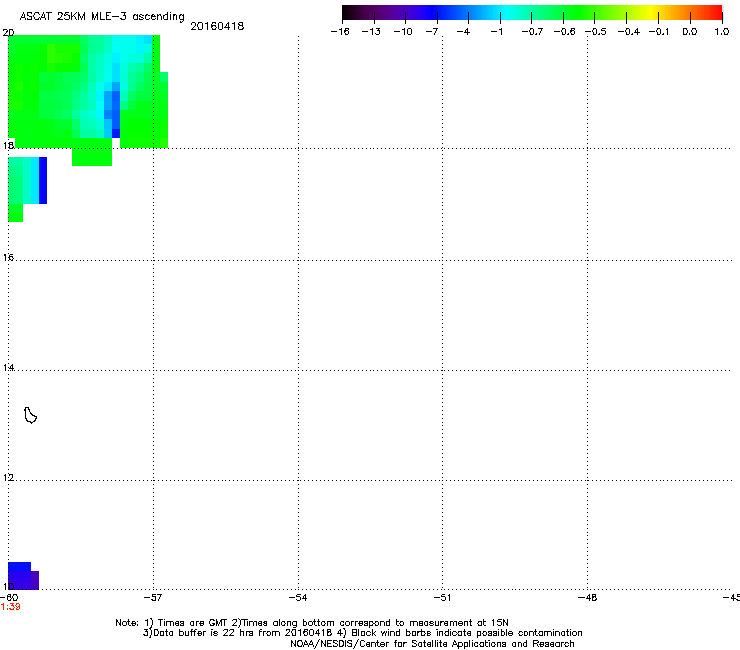Viewport: 740px width, 650px height.
Task: Click the dark blue data strip below 18N
Action: [x=42, y=180]
